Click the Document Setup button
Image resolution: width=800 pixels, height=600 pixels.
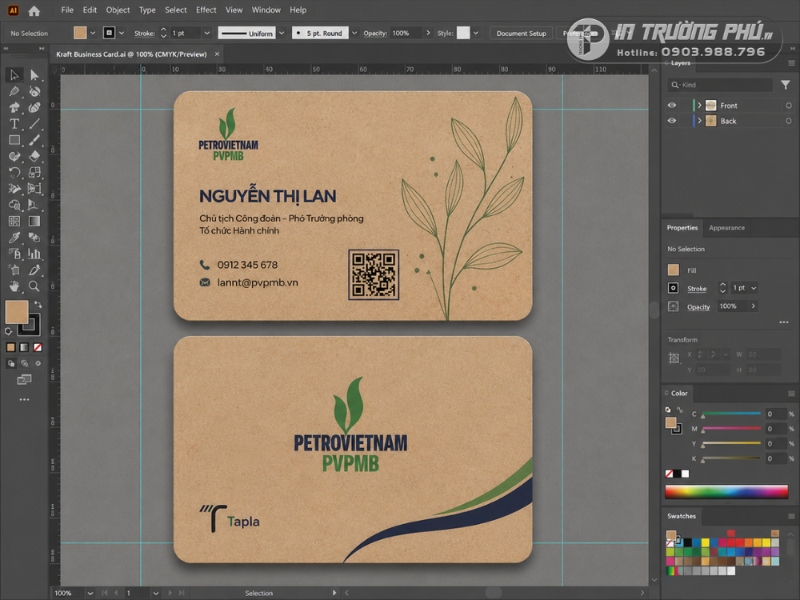click(x=521, y=33)
